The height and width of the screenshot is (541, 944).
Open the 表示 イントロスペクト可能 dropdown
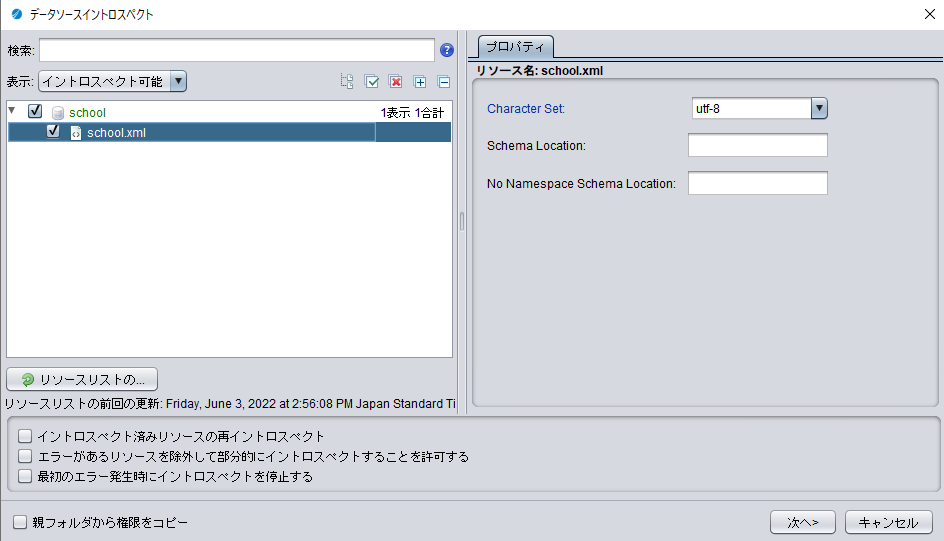[x=113, y=81]
